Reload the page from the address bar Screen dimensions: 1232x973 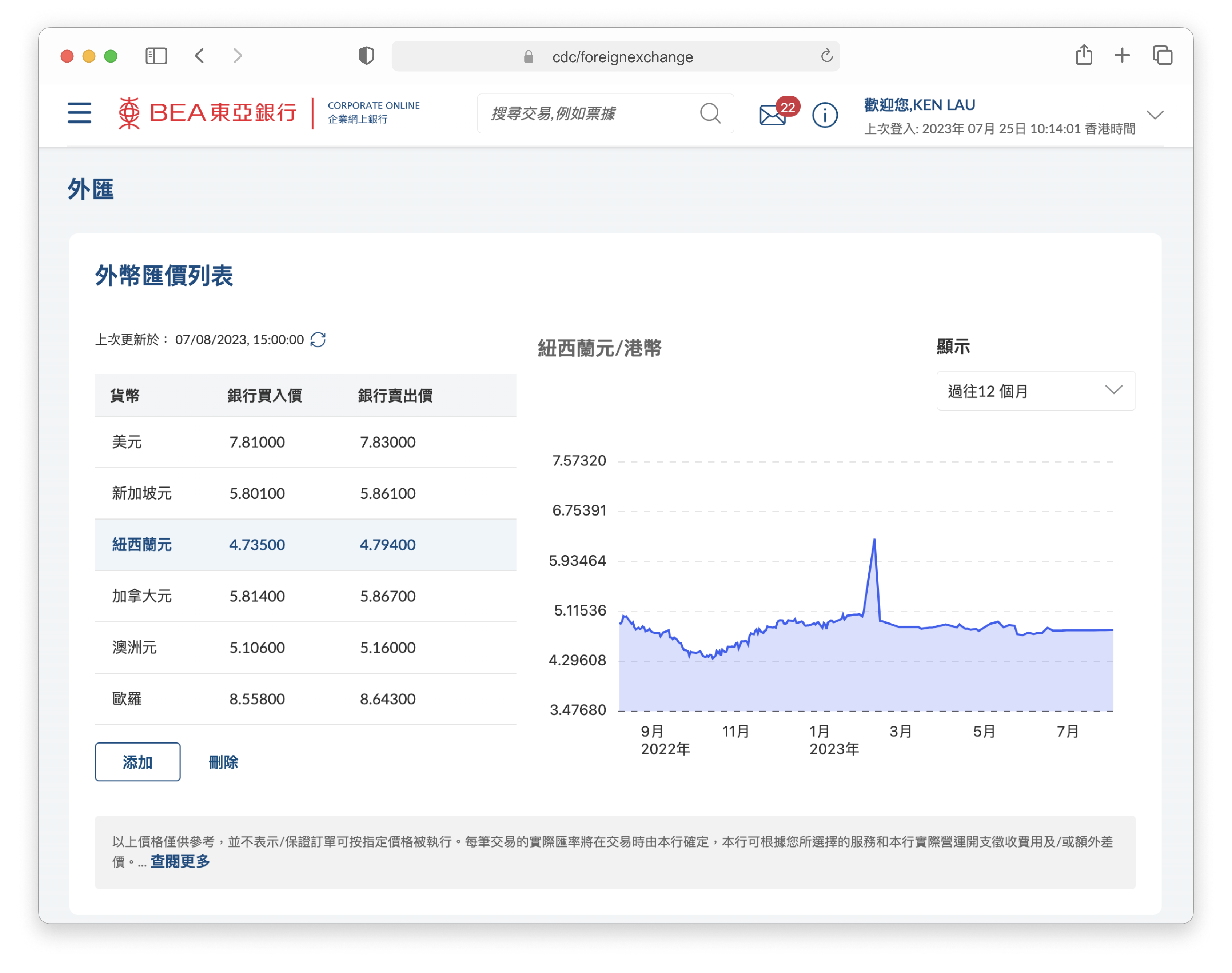(826, 56)
